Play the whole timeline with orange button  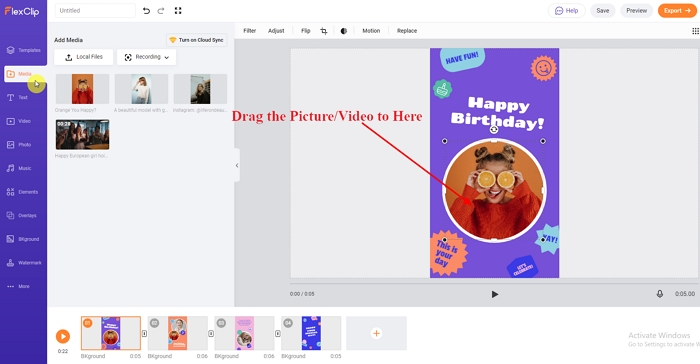click(63, 336)
